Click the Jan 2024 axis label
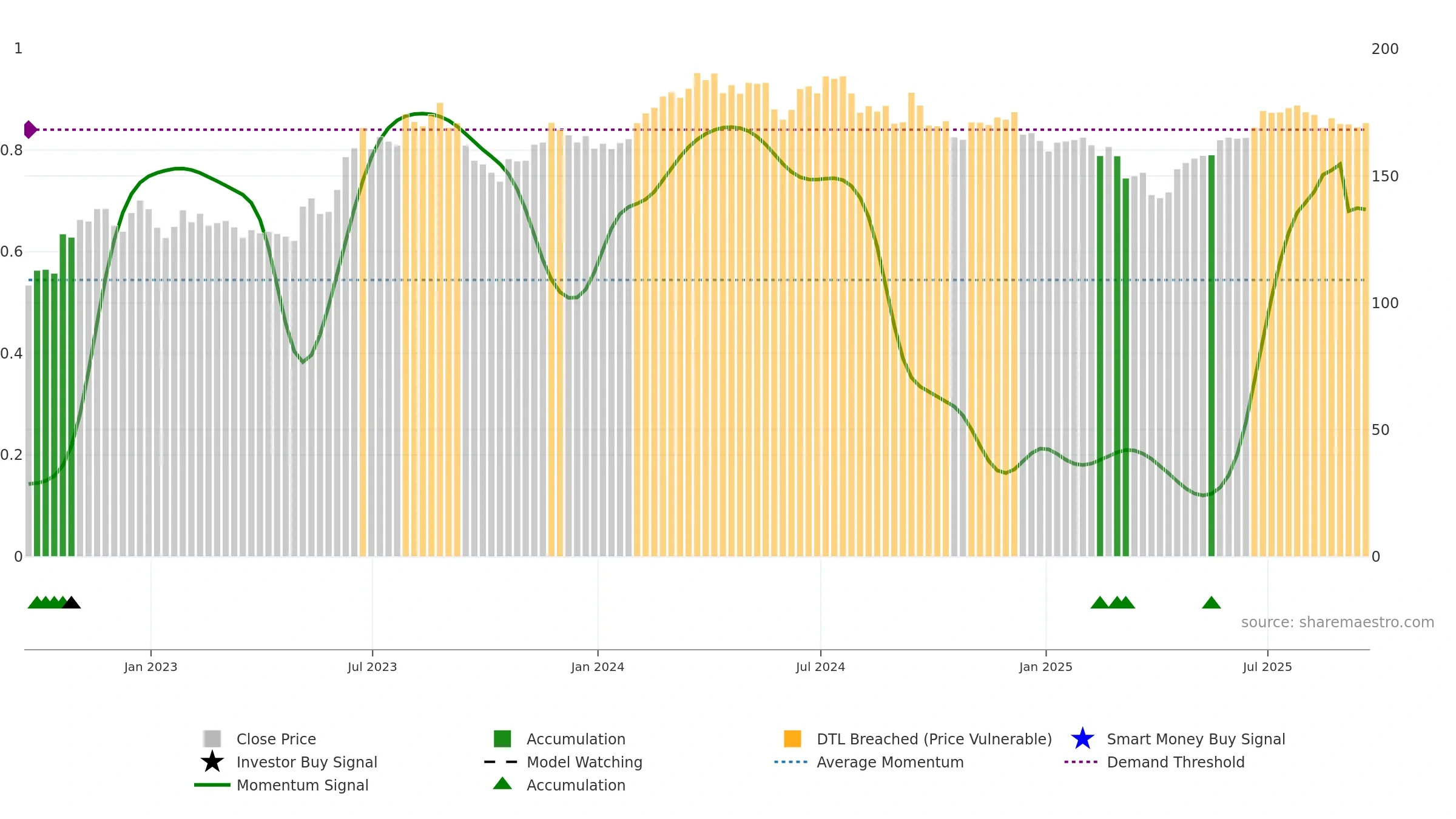 pos(598,667)
